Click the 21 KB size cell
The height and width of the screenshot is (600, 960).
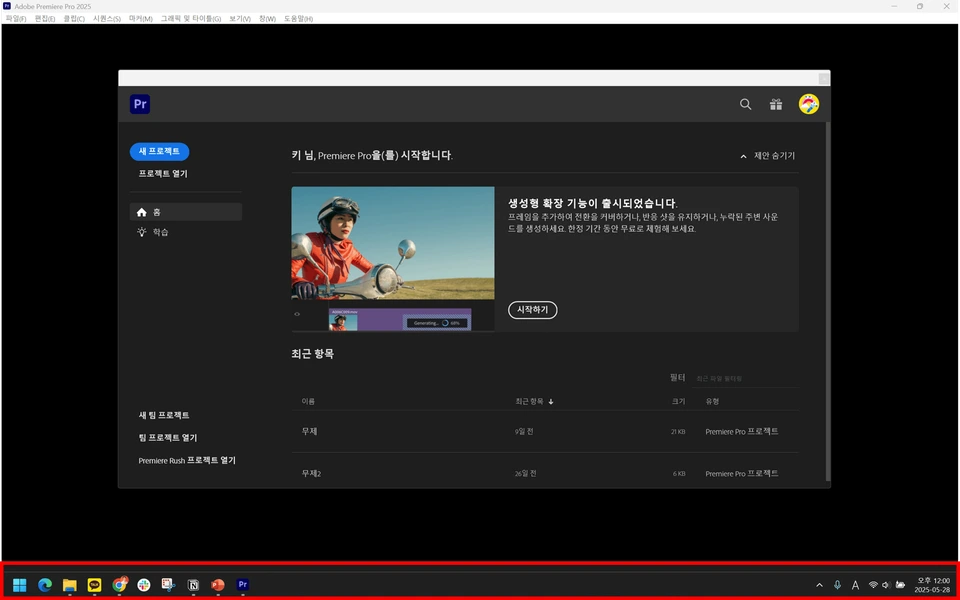678,432
